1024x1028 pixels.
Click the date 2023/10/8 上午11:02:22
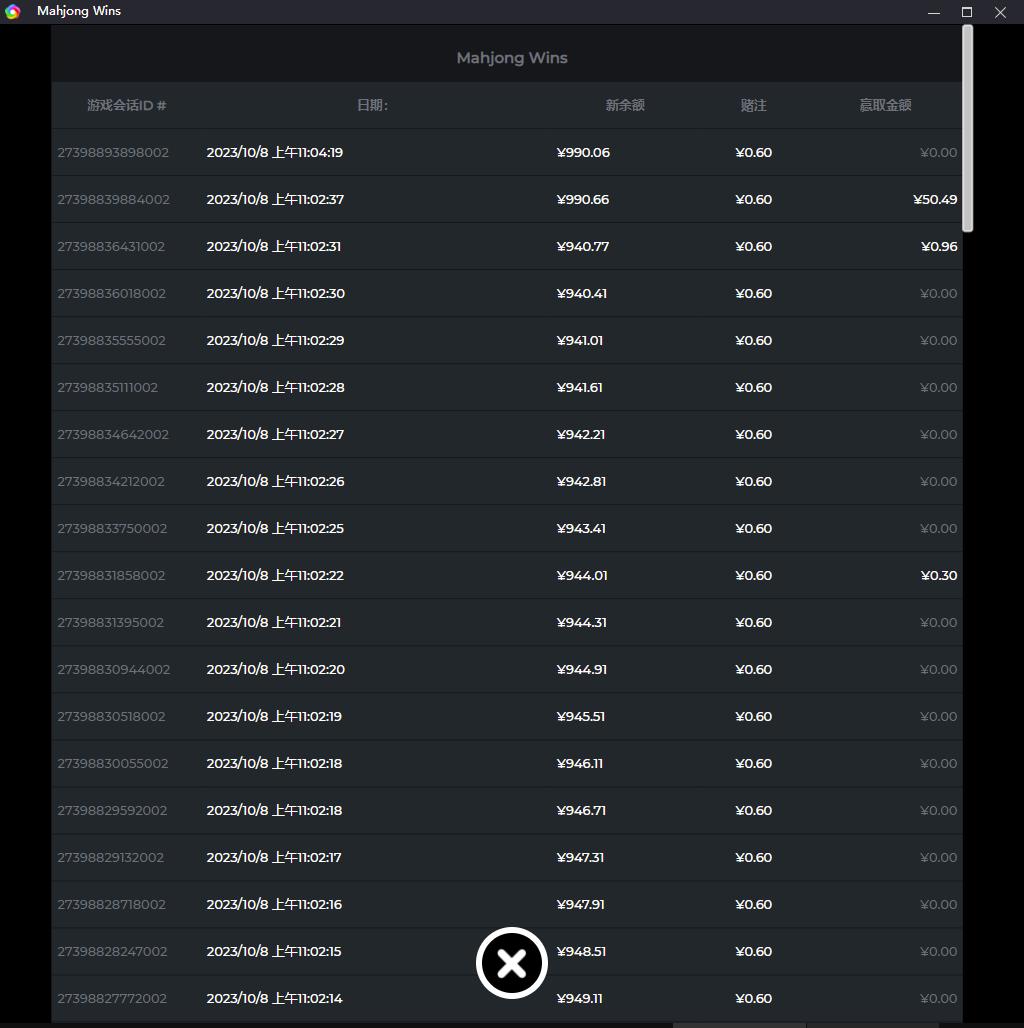click(x=275, y=575)
